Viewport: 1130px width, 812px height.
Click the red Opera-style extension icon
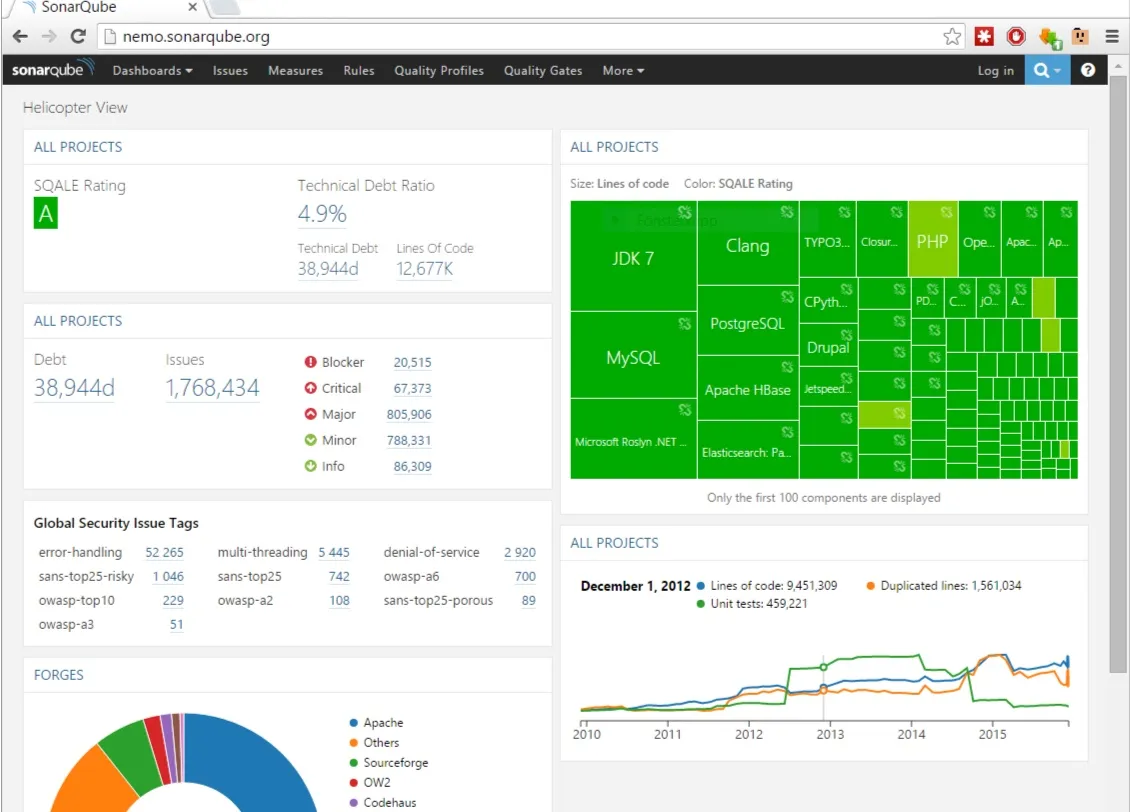1016,37
